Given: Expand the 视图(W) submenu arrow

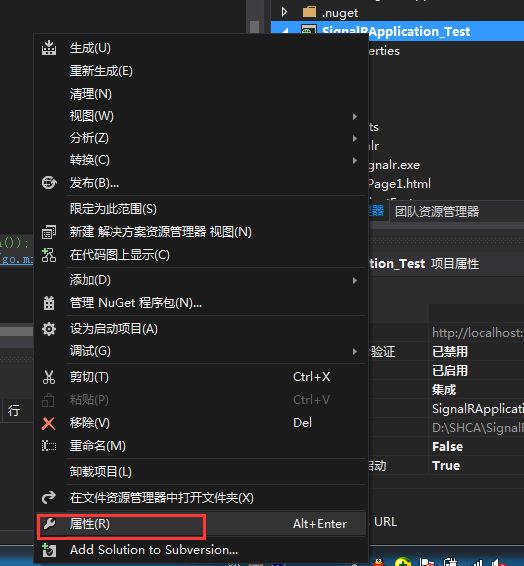Looking at the screenshot, I should pos(355,116).
